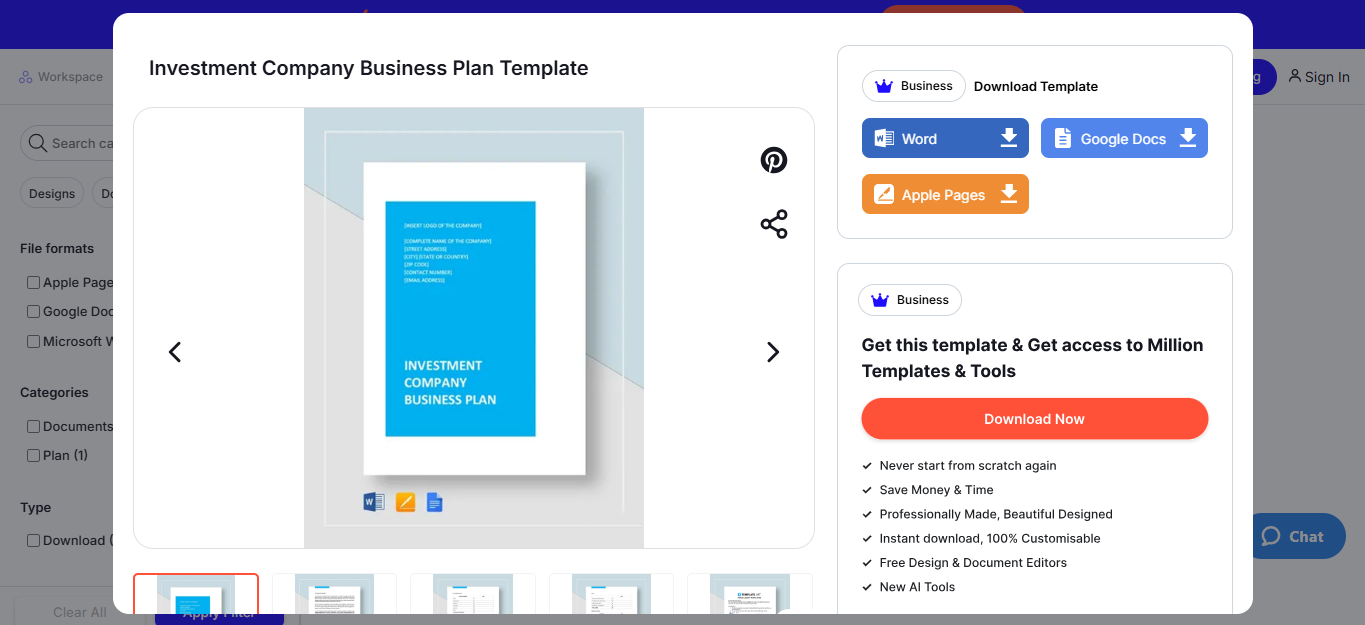
Task: Open the share options icon
Action: pos(773,224)
